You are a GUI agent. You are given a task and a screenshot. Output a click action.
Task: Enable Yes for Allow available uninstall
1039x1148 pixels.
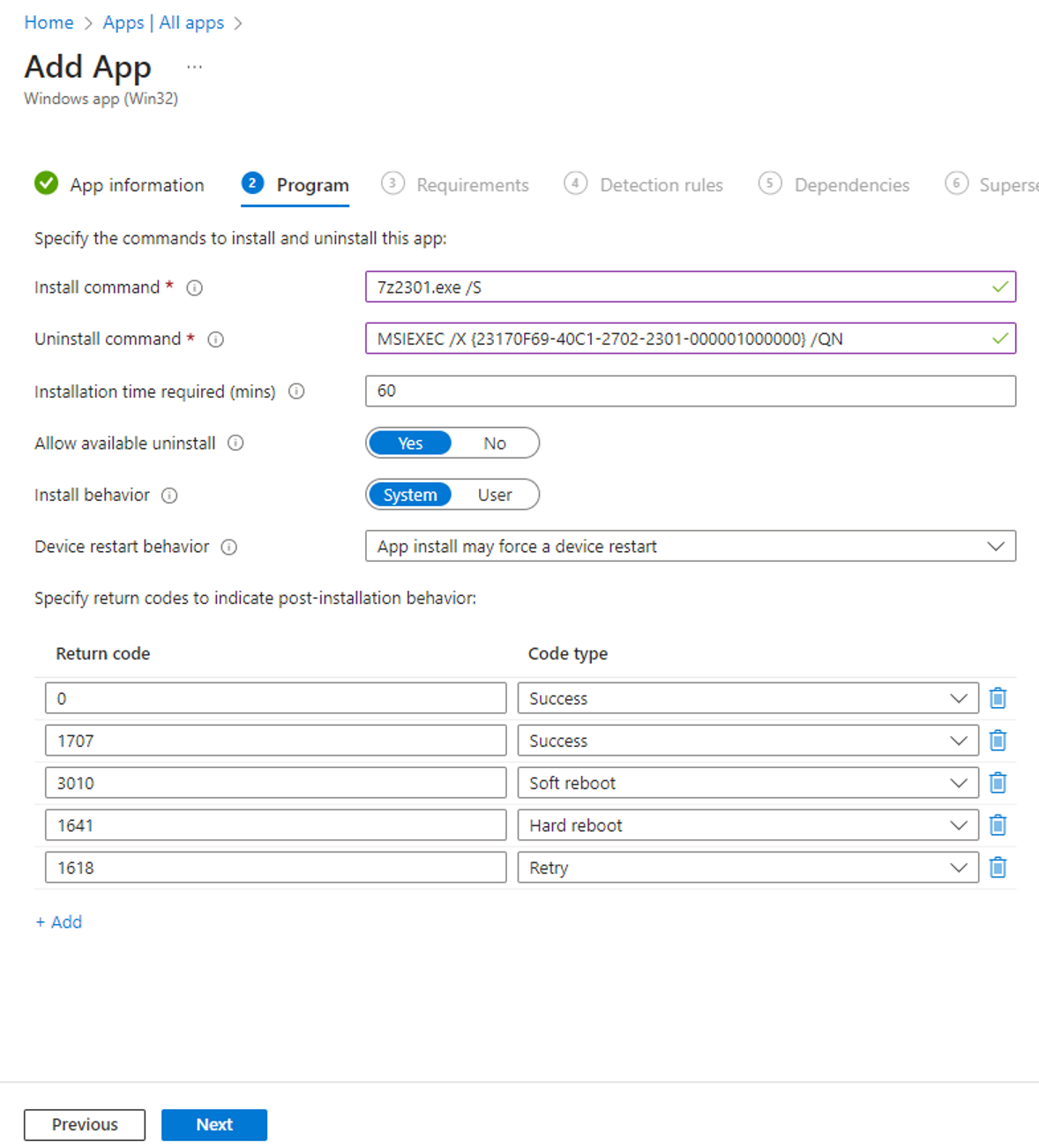pos(410,443)
